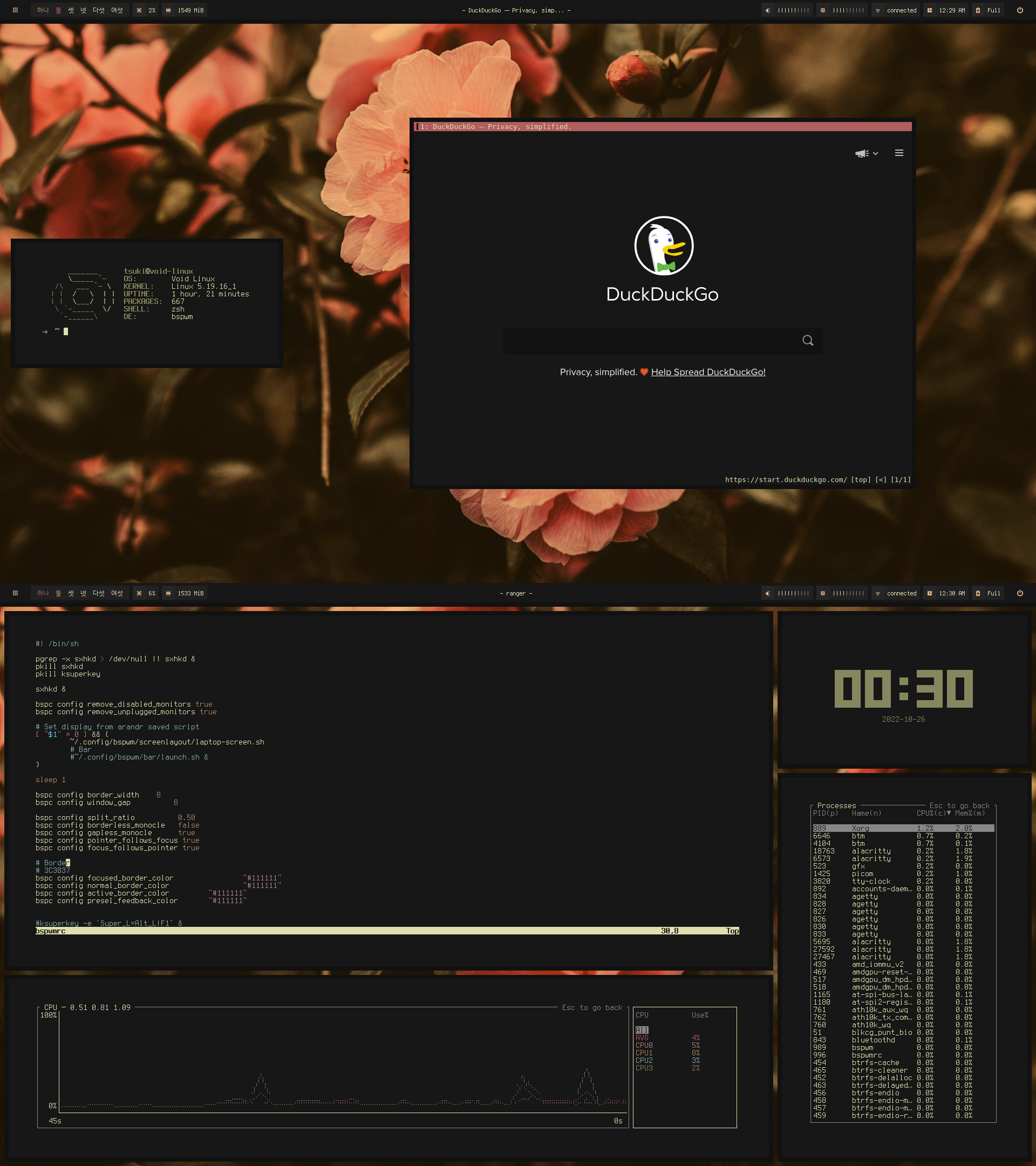Switch to workspace 하나 in top bar
1036x1166 pixels.
click(x=43, y=10)
